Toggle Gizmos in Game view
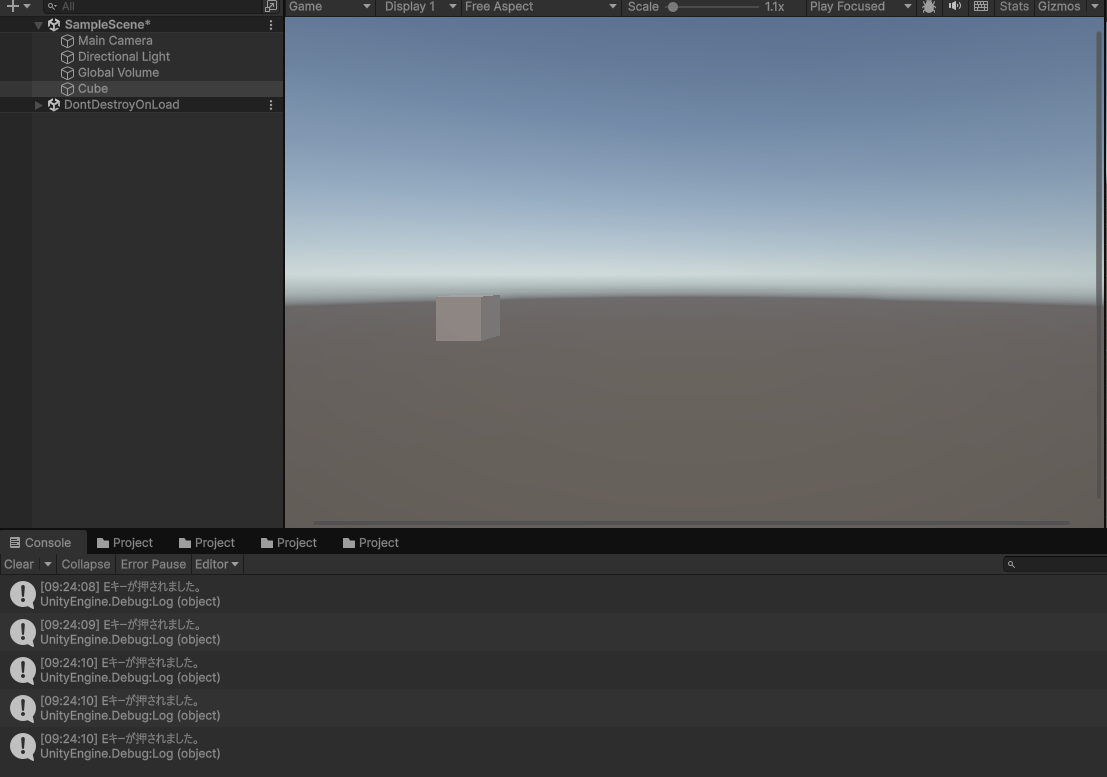The height and width of the screenshot is (777, 1107). pyautogui.click(x=1058, y=6)
